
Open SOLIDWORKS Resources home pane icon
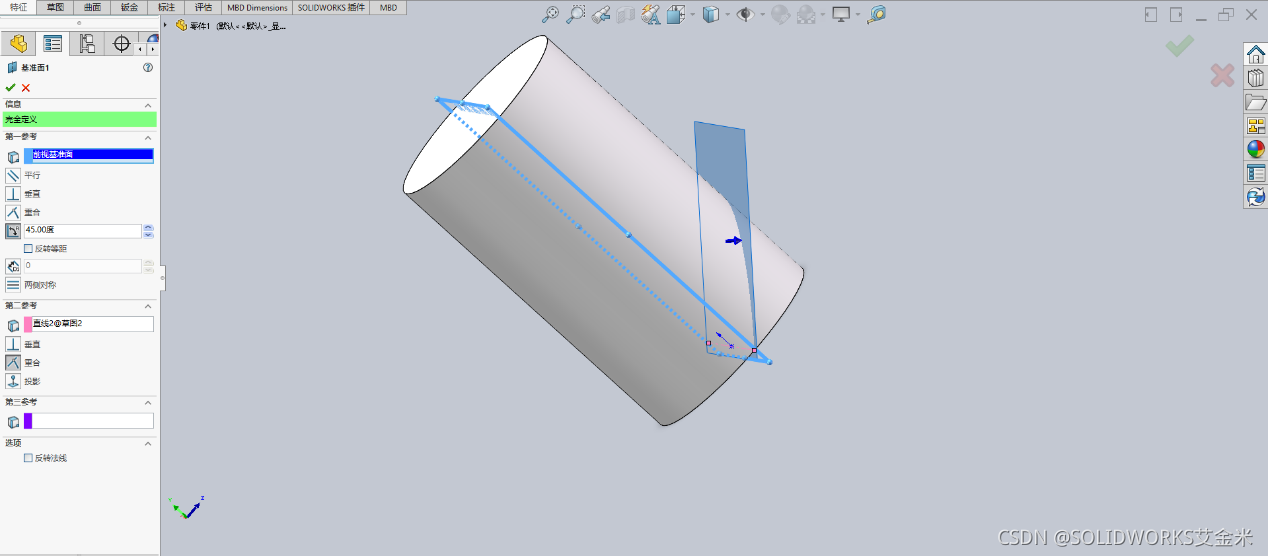point(1256,54)
